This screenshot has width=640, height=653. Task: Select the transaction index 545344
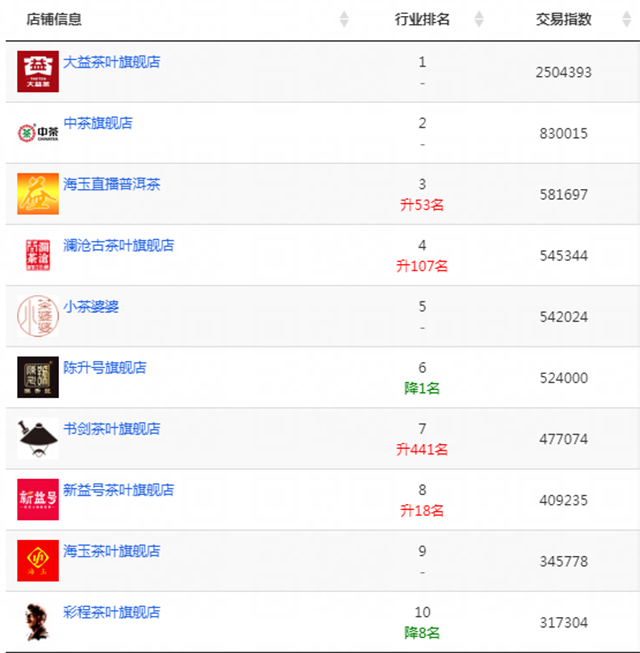(x=564, y=256)
